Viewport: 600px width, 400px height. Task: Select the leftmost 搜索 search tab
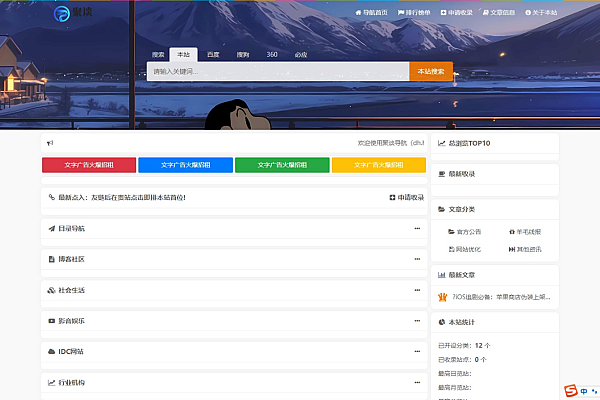[x=158, y=55]
